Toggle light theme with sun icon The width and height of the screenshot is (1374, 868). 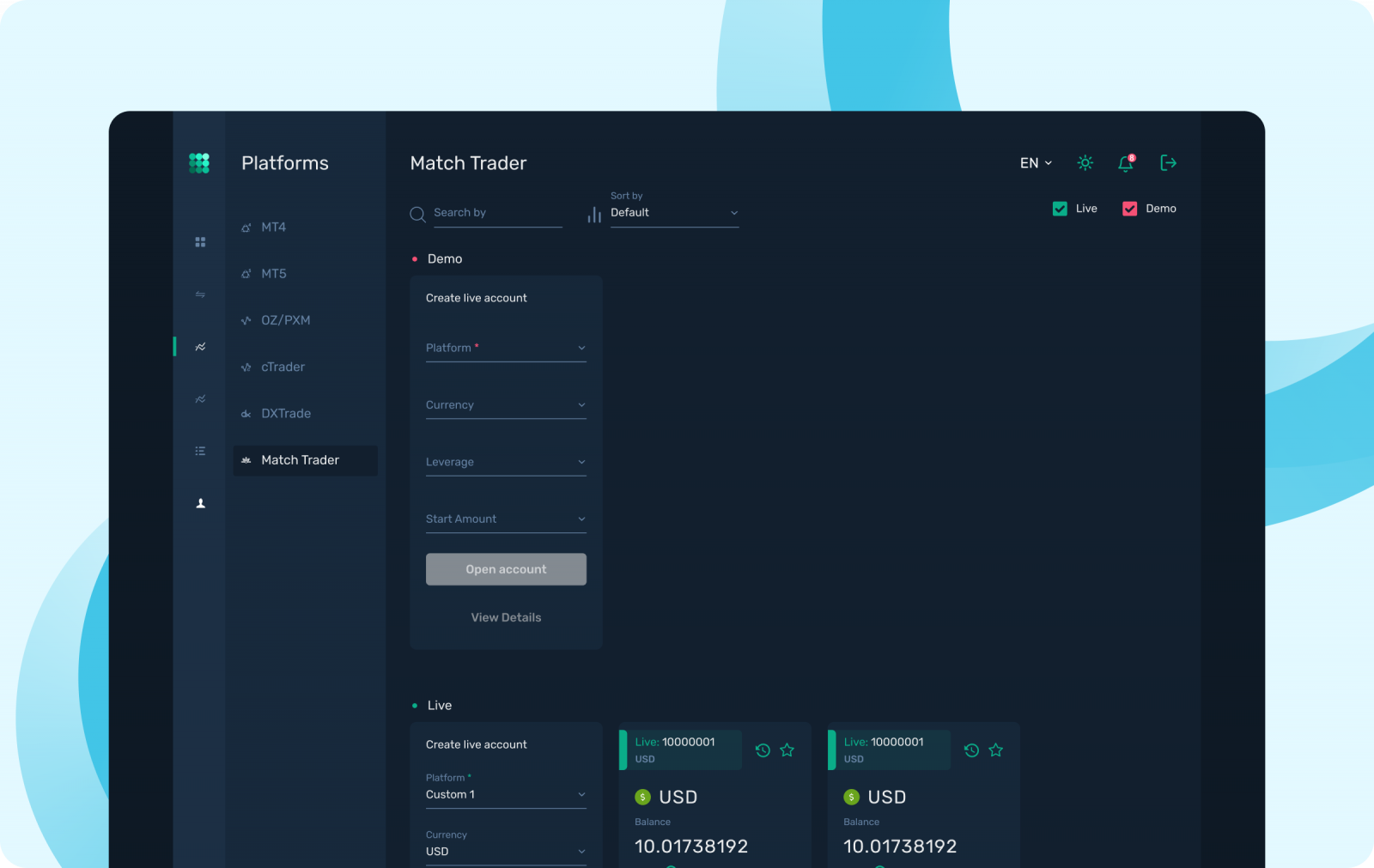pyautogui.click(x=1085, y=163)
